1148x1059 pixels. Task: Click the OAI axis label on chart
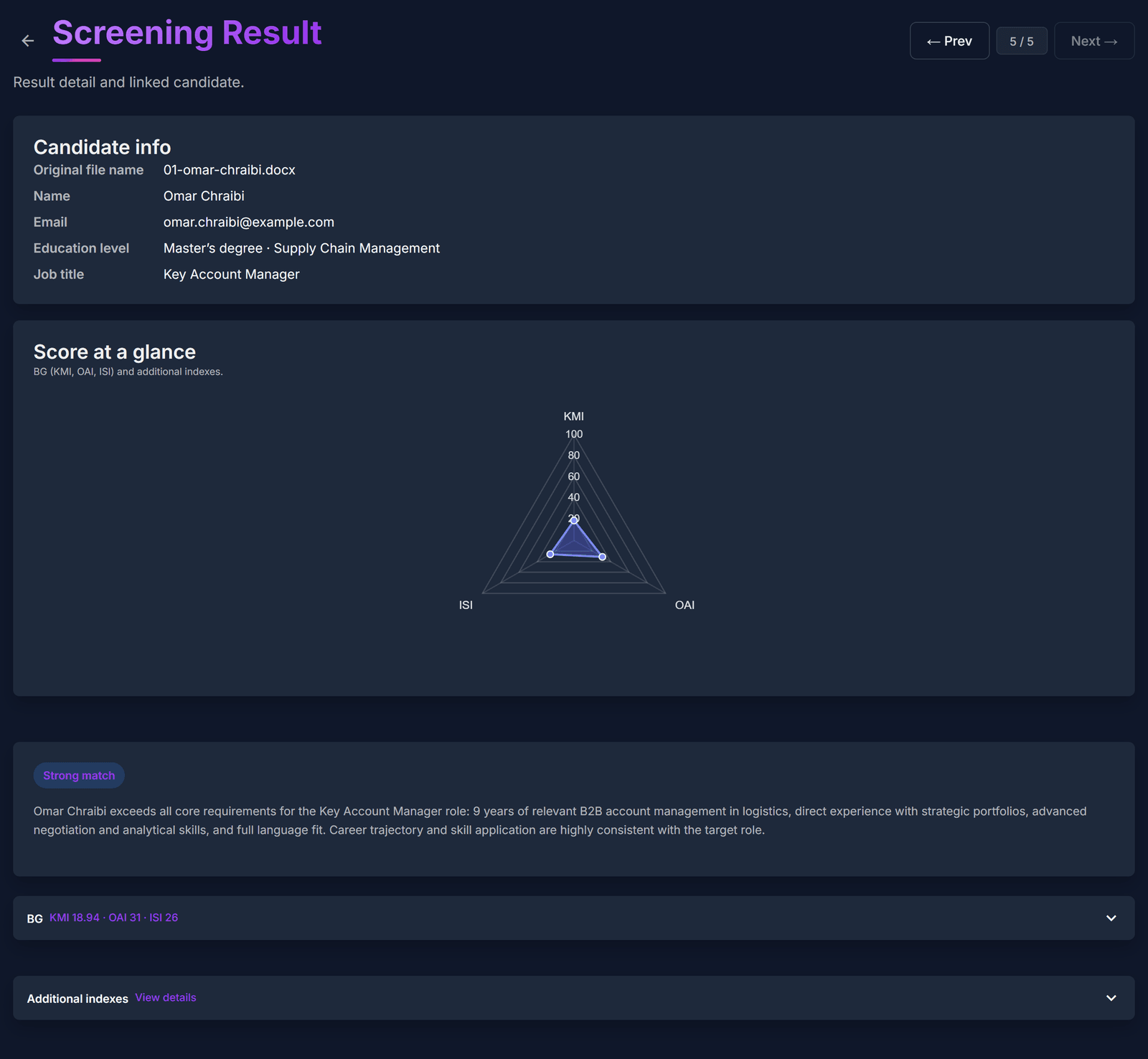[x=684, y=605]
